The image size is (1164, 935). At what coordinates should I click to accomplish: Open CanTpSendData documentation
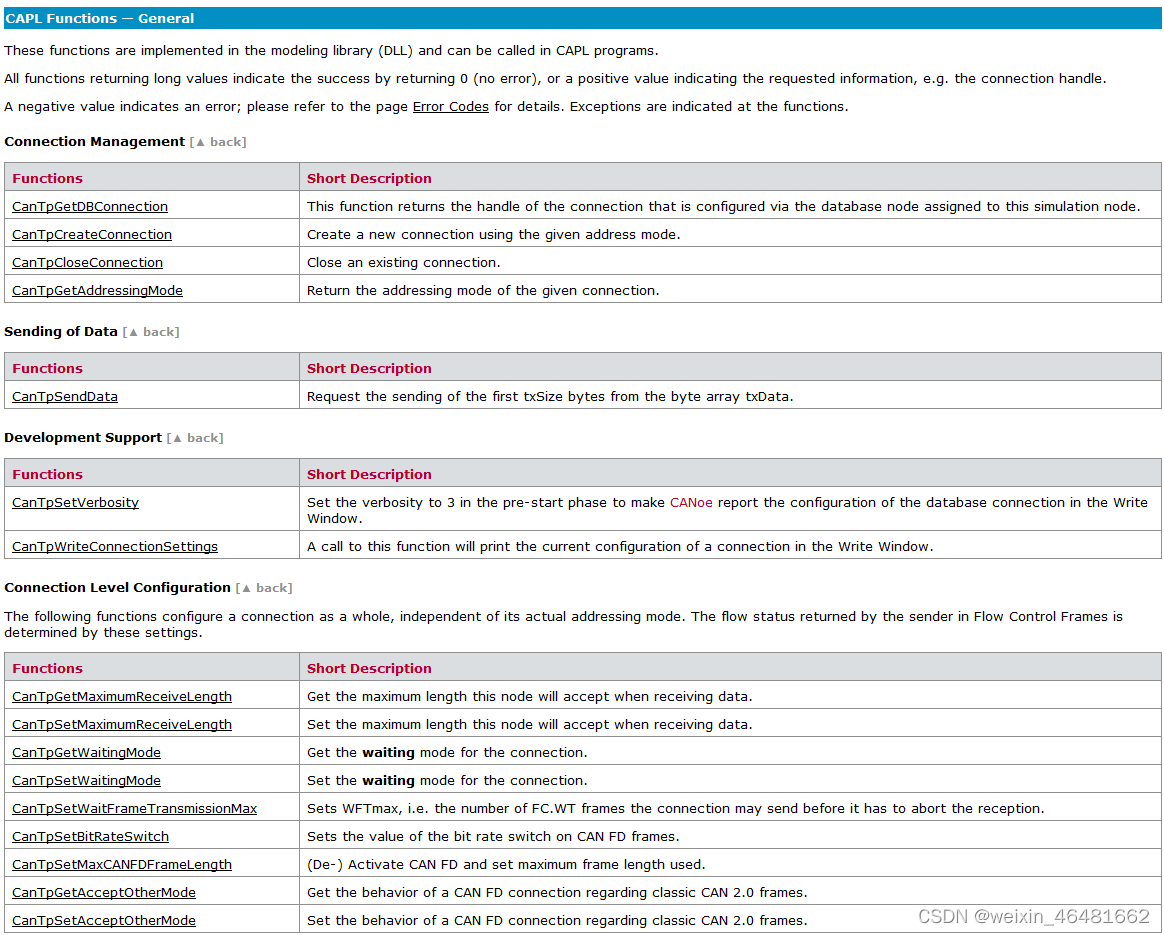[x=64, y=396]
